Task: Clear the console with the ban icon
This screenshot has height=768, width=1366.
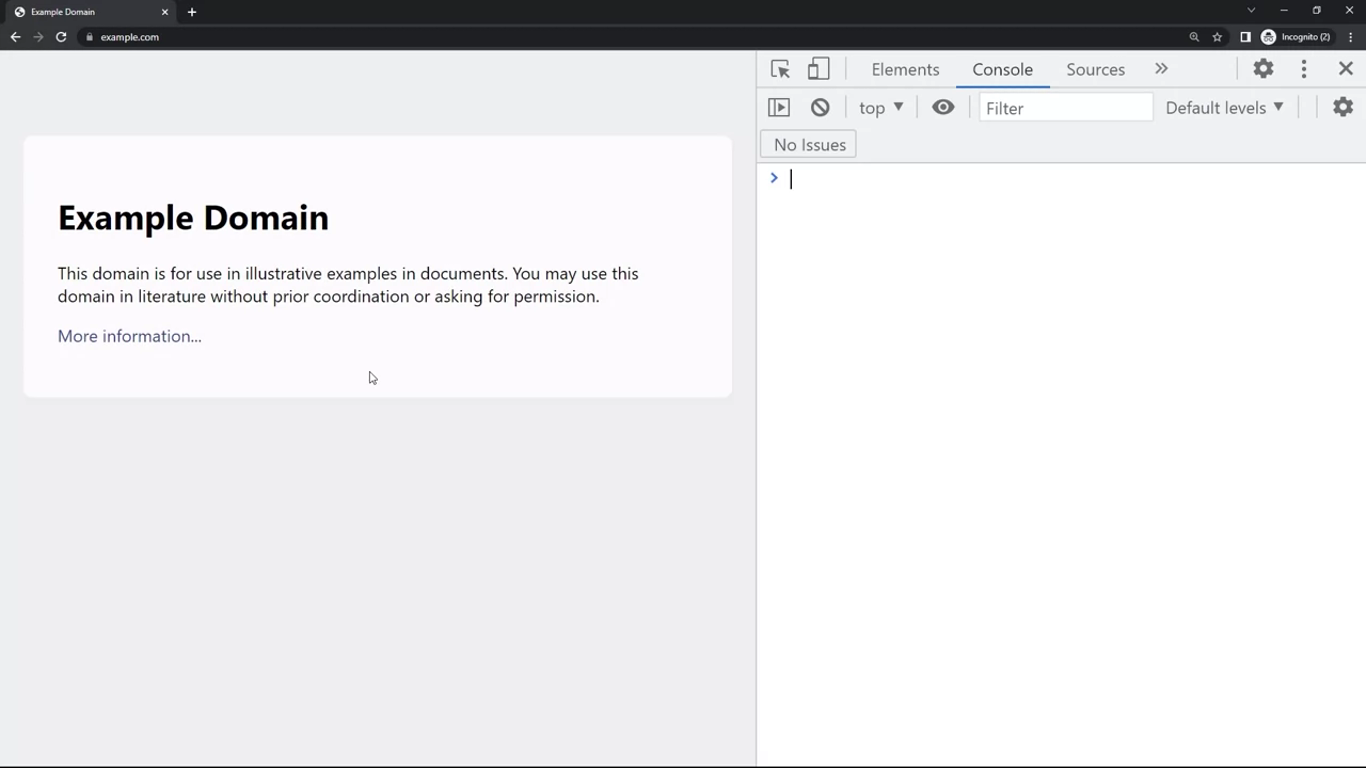Action: [x=820, y=108]
